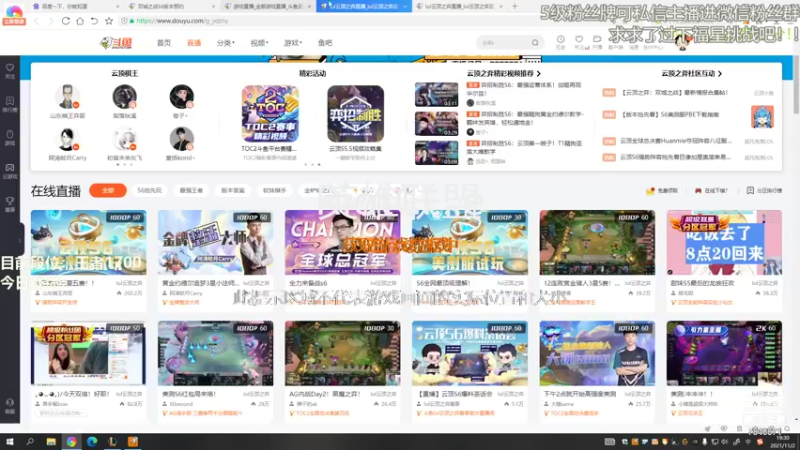Image resolution: width=800 pixels, height=450 pixels.
Task: Open the 吃饭去了8点20回来 stream thumbnail
Action: 724,242
